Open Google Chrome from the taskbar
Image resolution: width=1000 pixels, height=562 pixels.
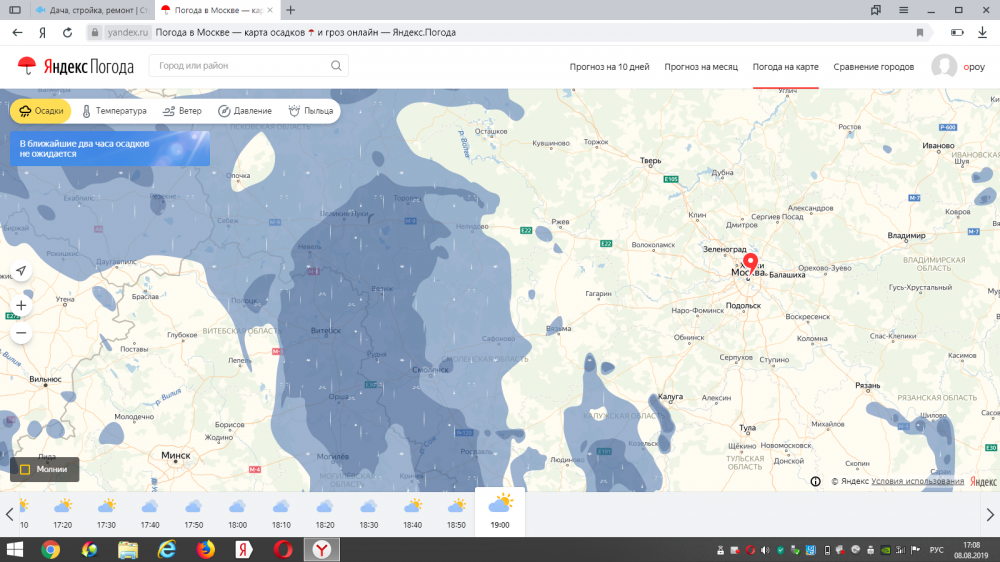pos(50,549)
